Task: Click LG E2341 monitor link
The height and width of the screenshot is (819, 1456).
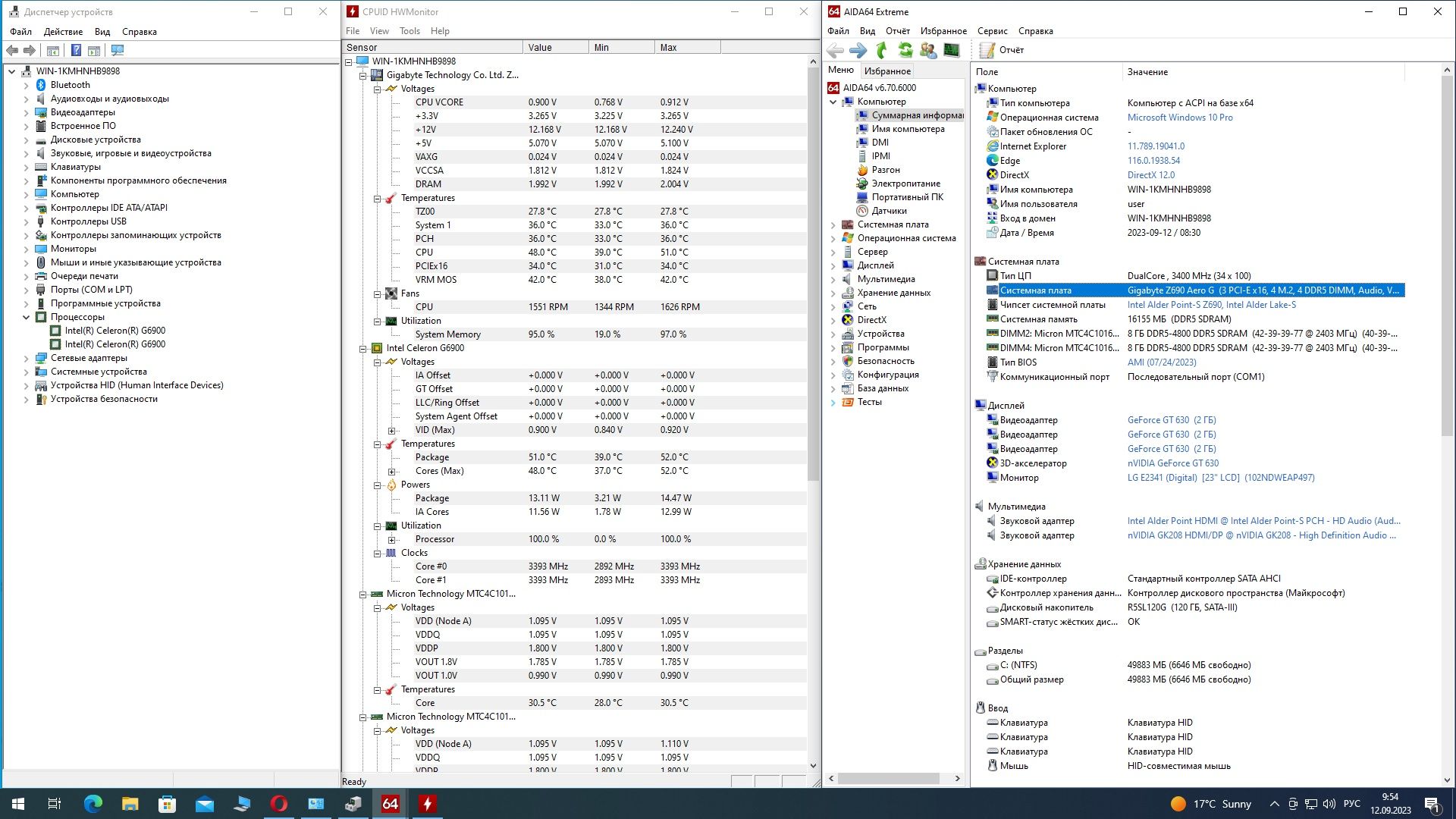Action: 1220,478
